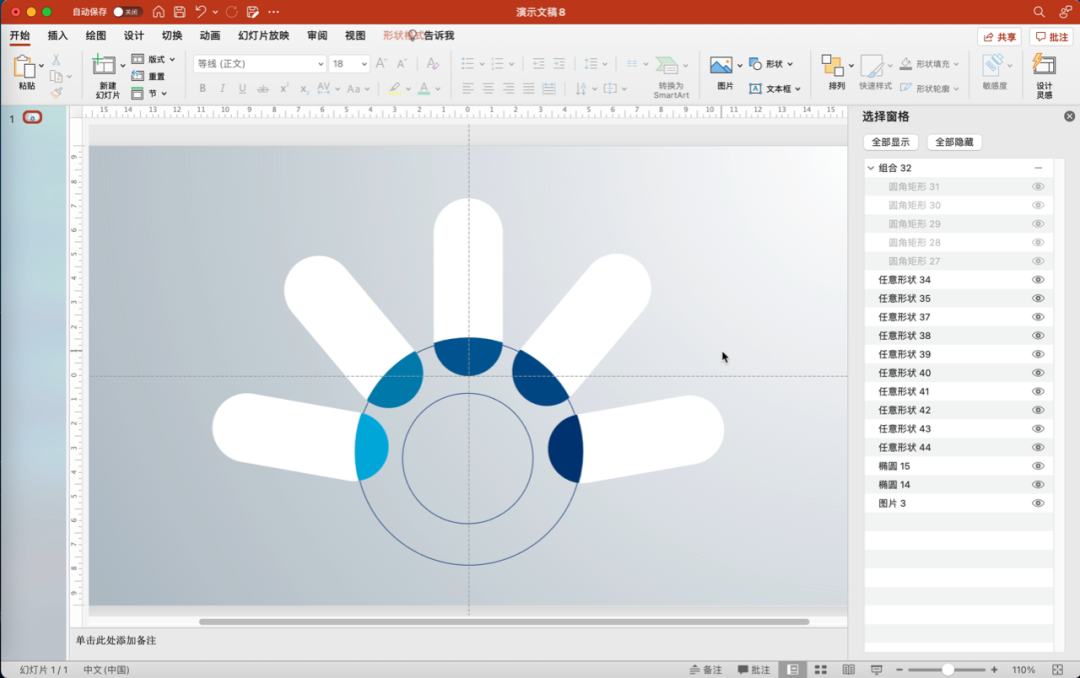Toggle the AutoSave (自动保存) switch
The image size is (1080, 678).
coord(126,12)
